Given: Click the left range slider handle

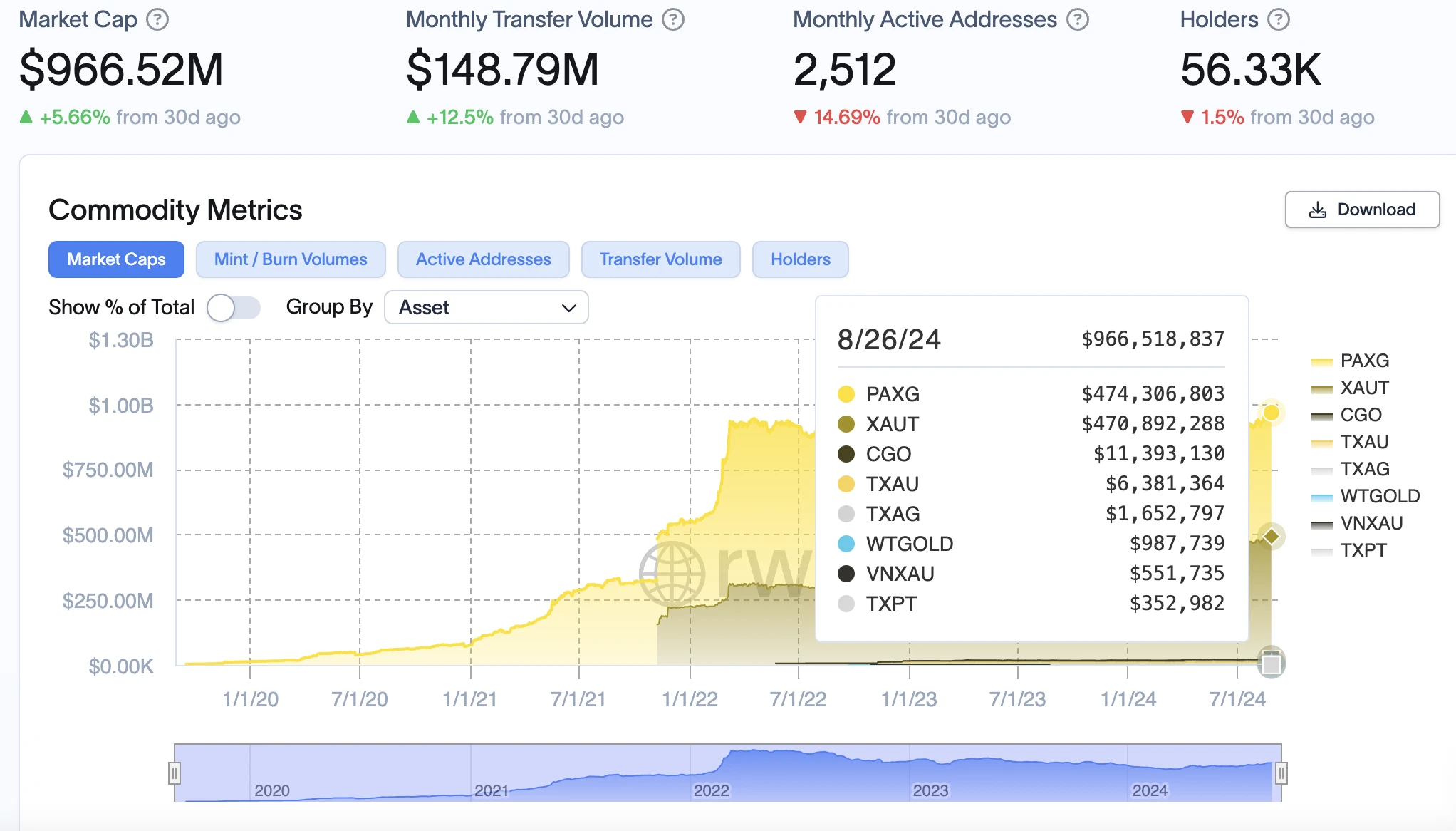Looking at the screenshot, I should tap(175, 773).
